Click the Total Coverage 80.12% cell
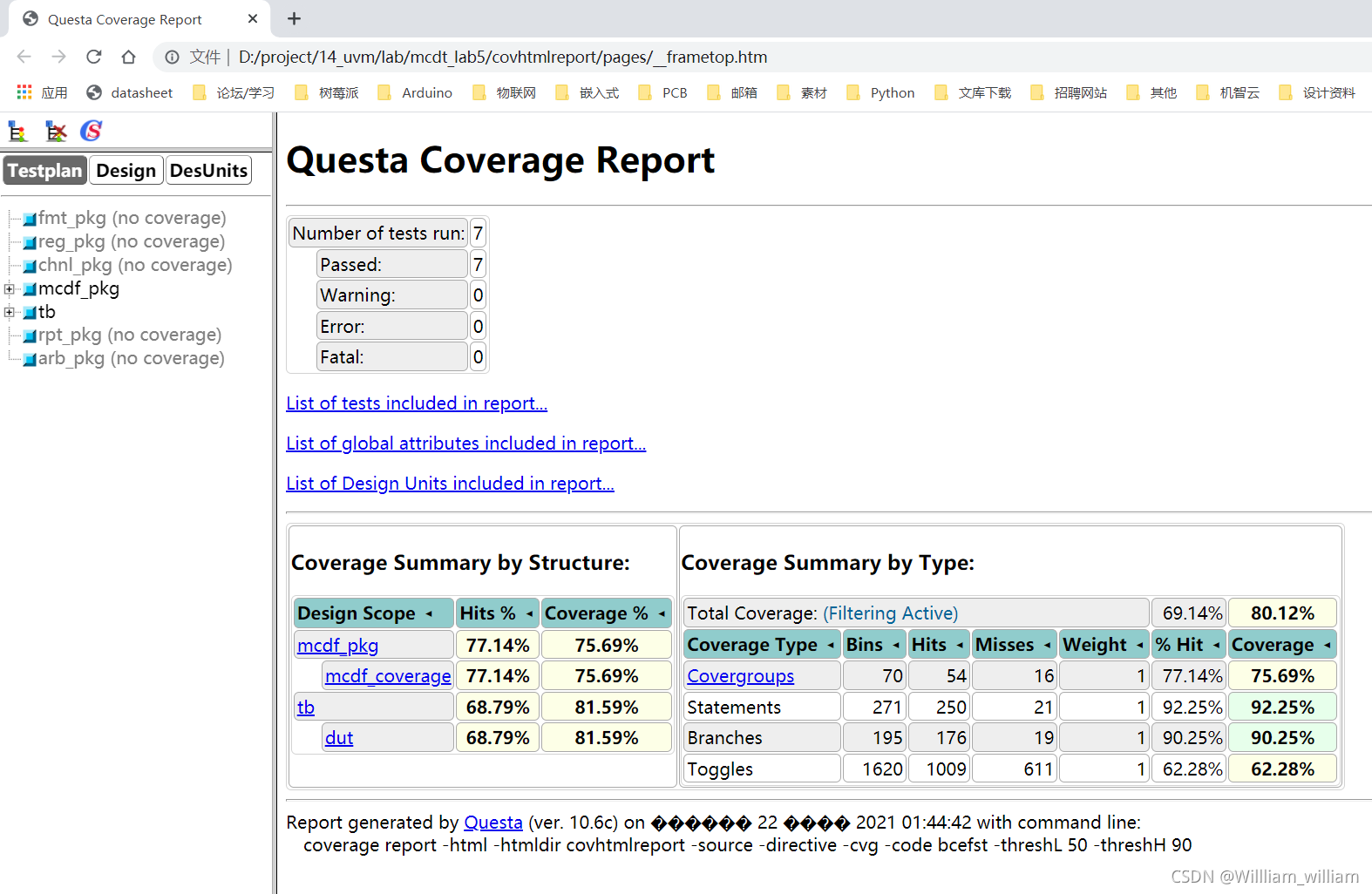The image size is (1372, 894). point(1282,613)
